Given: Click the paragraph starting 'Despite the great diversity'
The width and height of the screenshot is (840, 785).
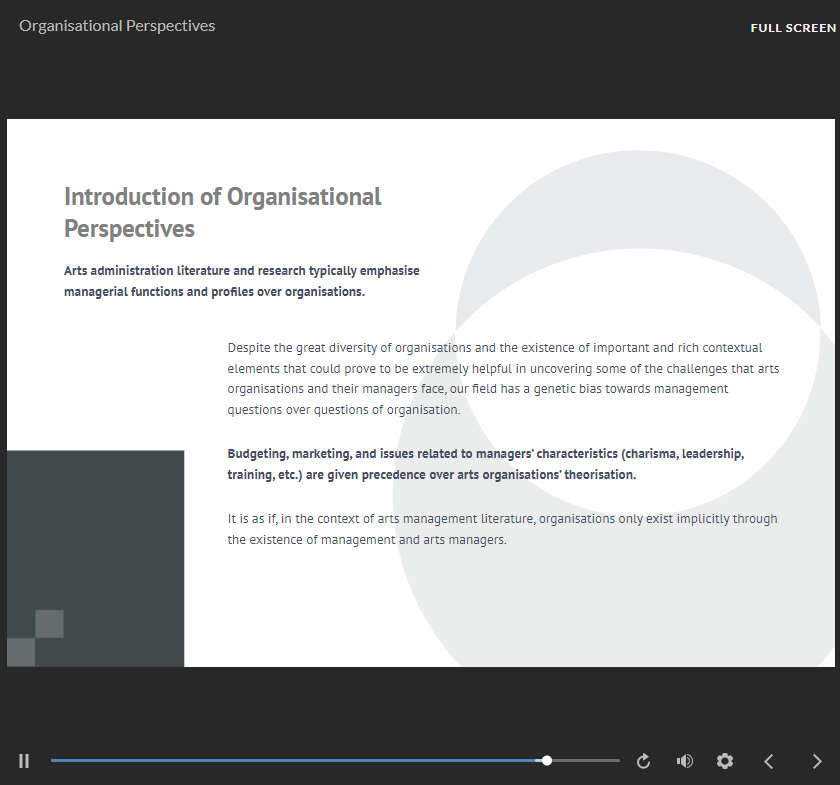Looking at the screenshot, I should 503,379.
